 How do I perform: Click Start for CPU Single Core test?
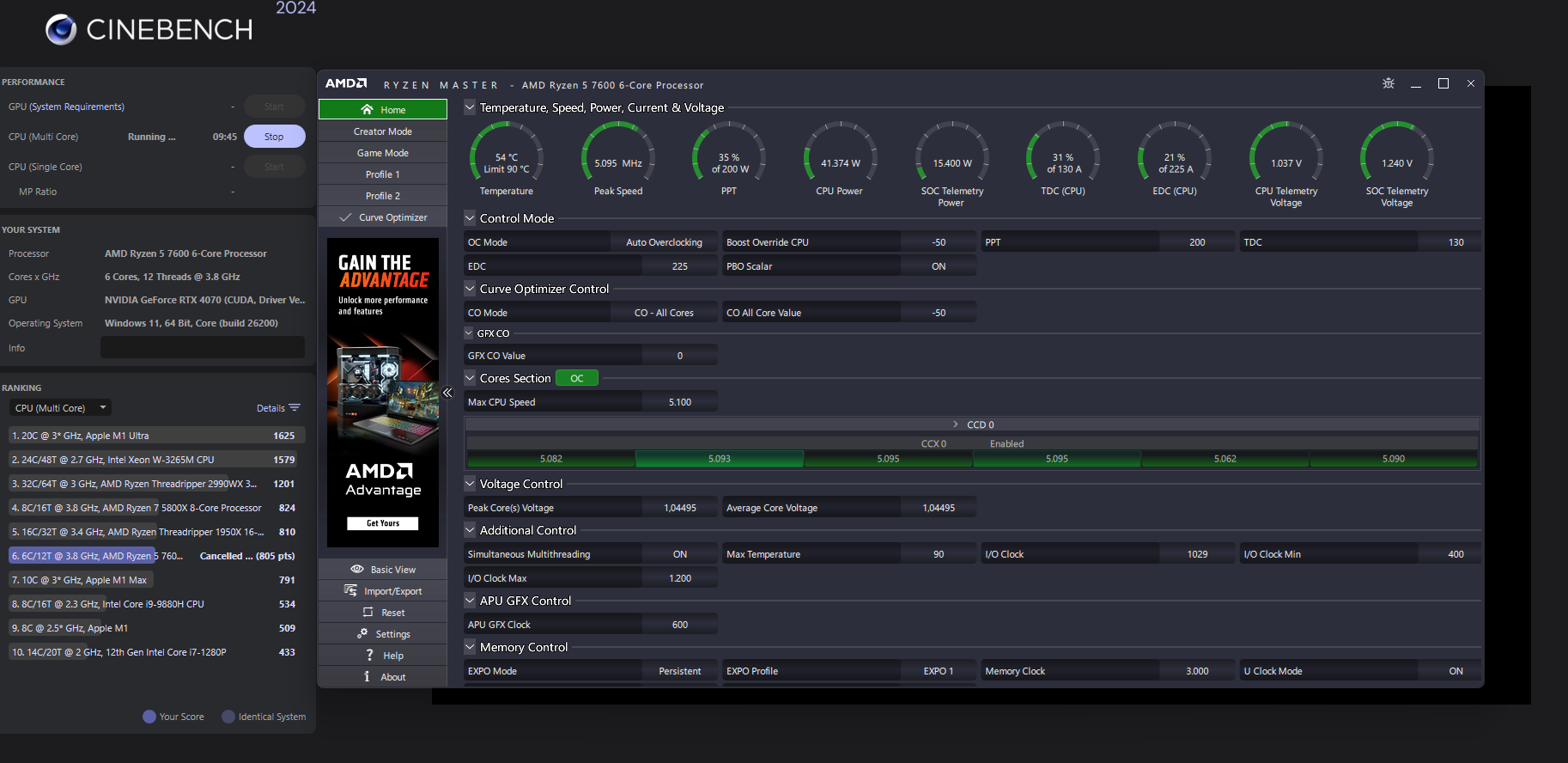[274, 167]
